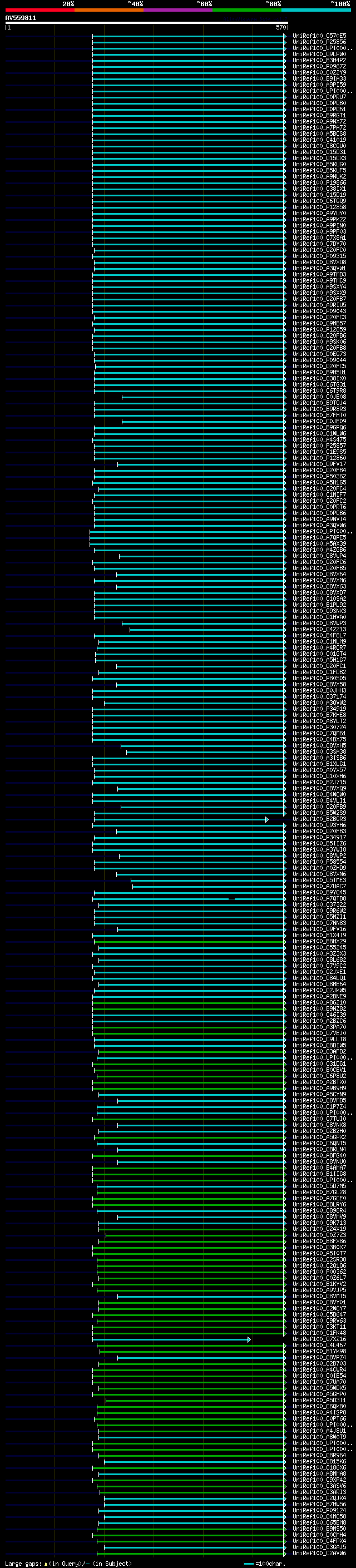Click the UniRef100_Q37322 label
The width and height of the screenshot is (356, 1568).
[319, 904]
